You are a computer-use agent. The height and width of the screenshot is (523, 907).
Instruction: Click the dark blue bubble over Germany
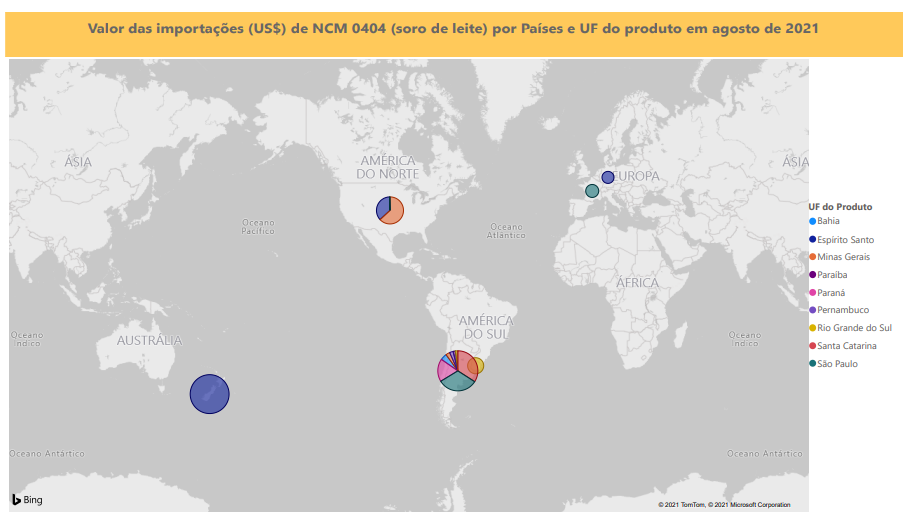coord(607,178)
